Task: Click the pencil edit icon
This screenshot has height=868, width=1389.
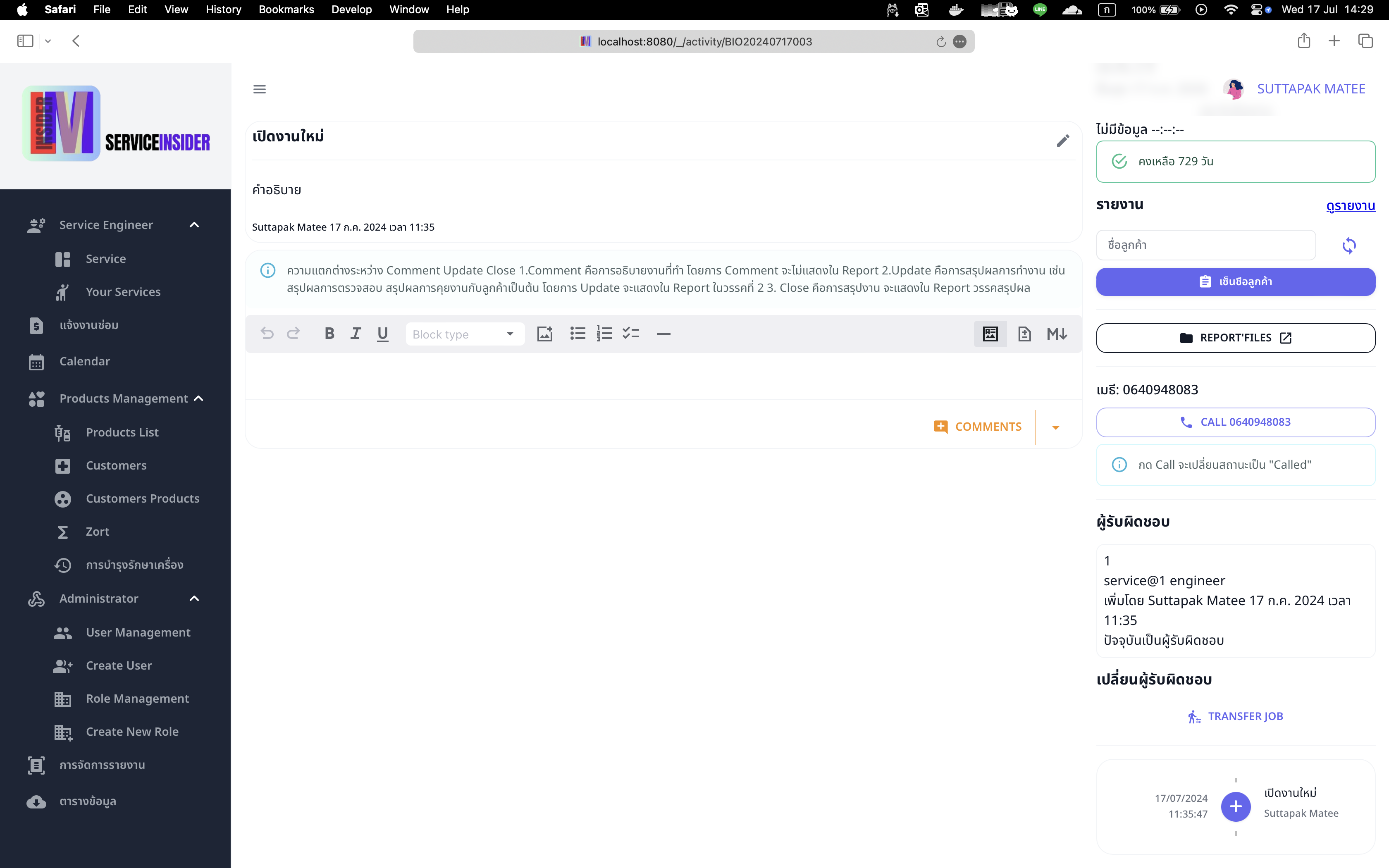Action: pos(1062,141)
